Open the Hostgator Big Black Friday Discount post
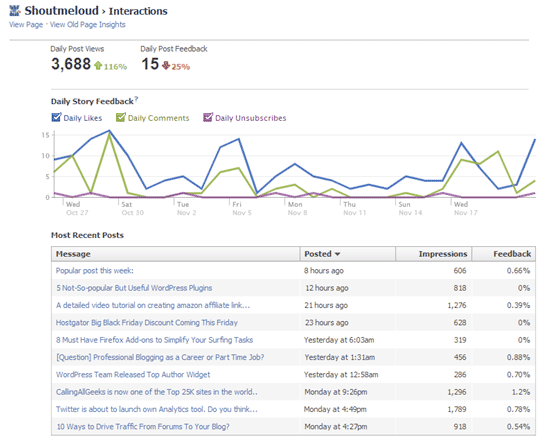Viewport: 544px width, 438px height. 147,323
